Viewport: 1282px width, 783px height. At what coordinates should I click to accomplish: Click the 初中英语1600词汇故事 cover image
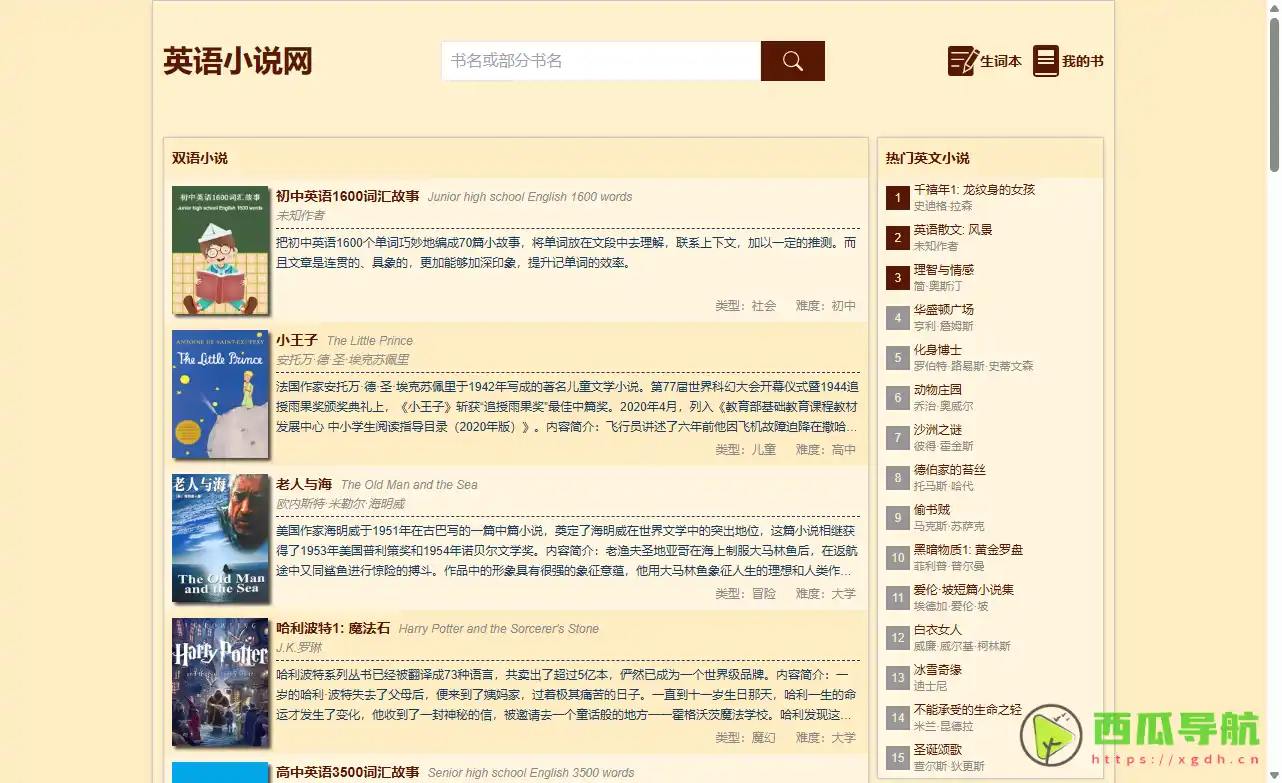click(x=220, y=249)
